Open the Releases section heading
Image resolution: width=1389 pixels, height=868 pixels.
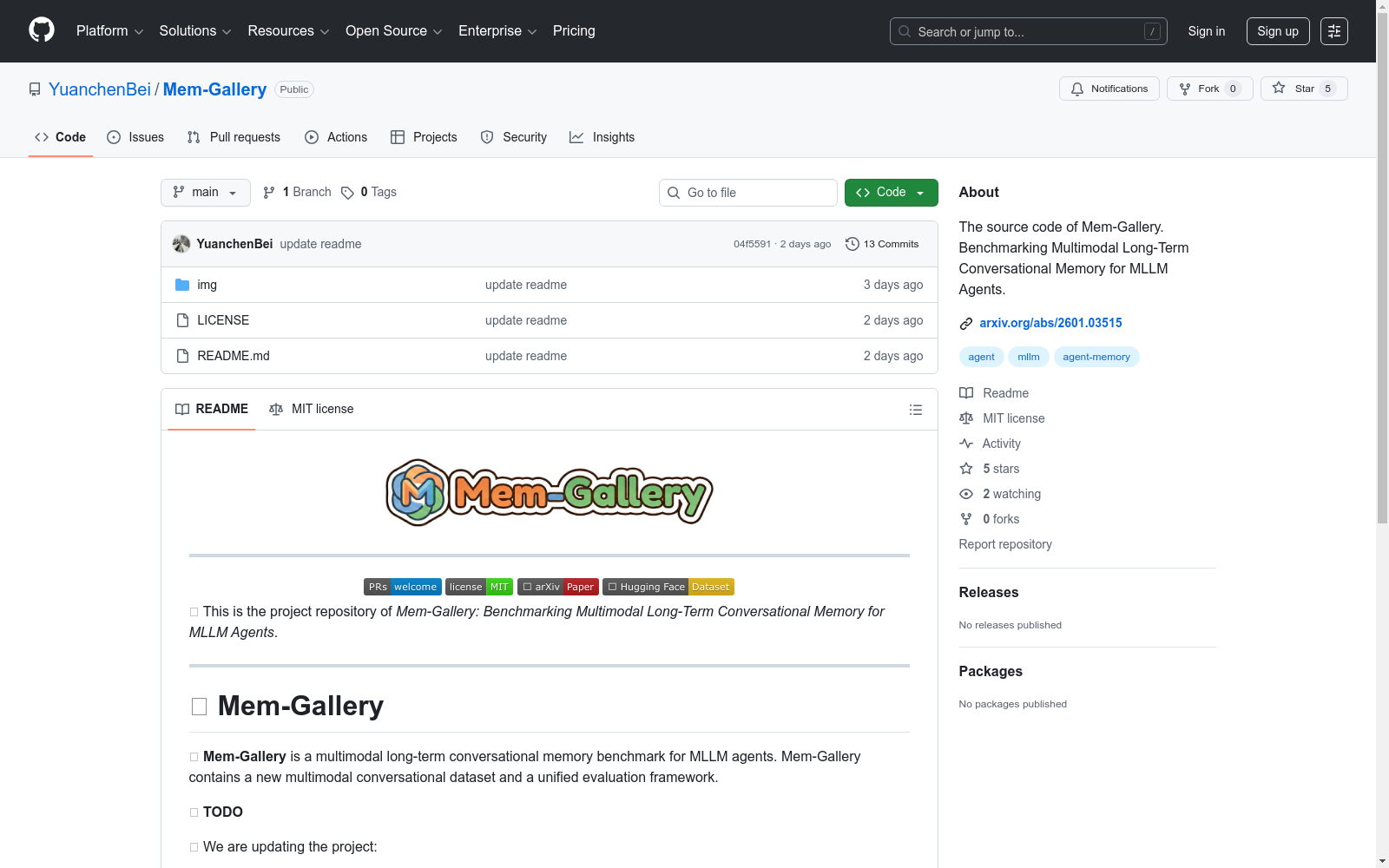point(989,592)
